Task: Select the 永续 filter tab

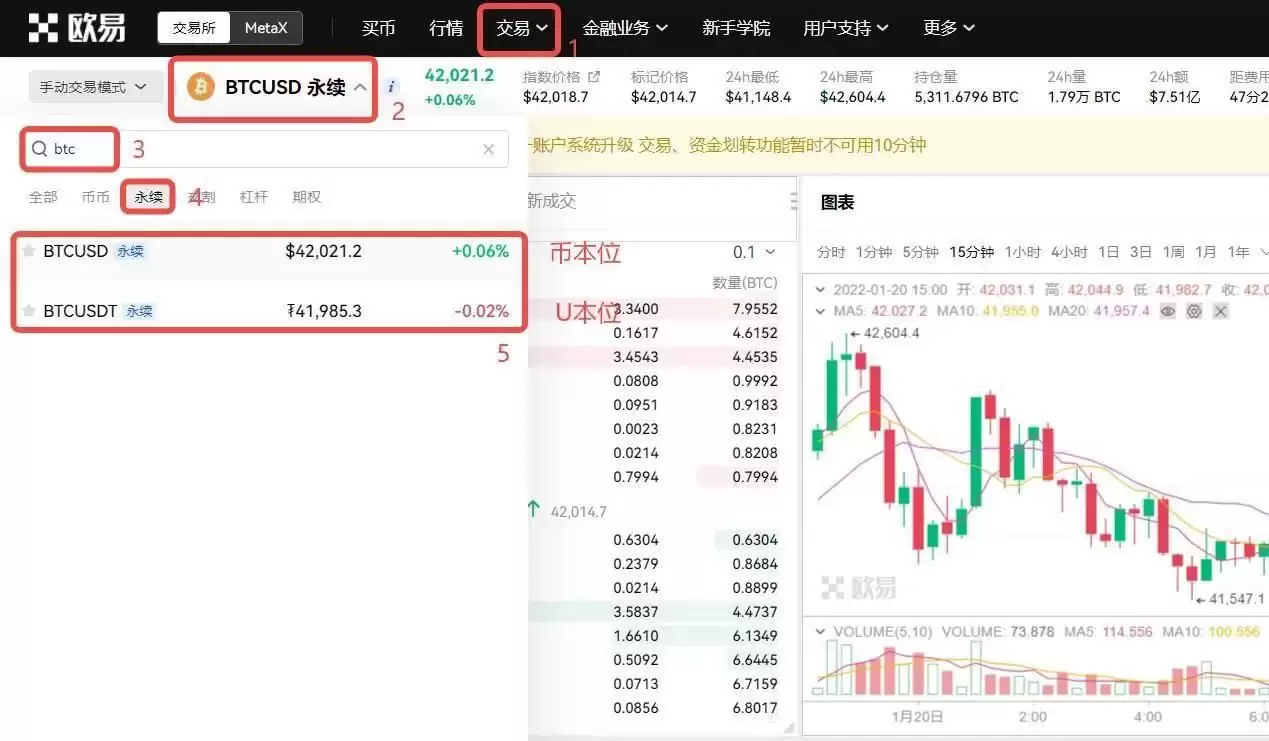Action: (x=147, y=196)
